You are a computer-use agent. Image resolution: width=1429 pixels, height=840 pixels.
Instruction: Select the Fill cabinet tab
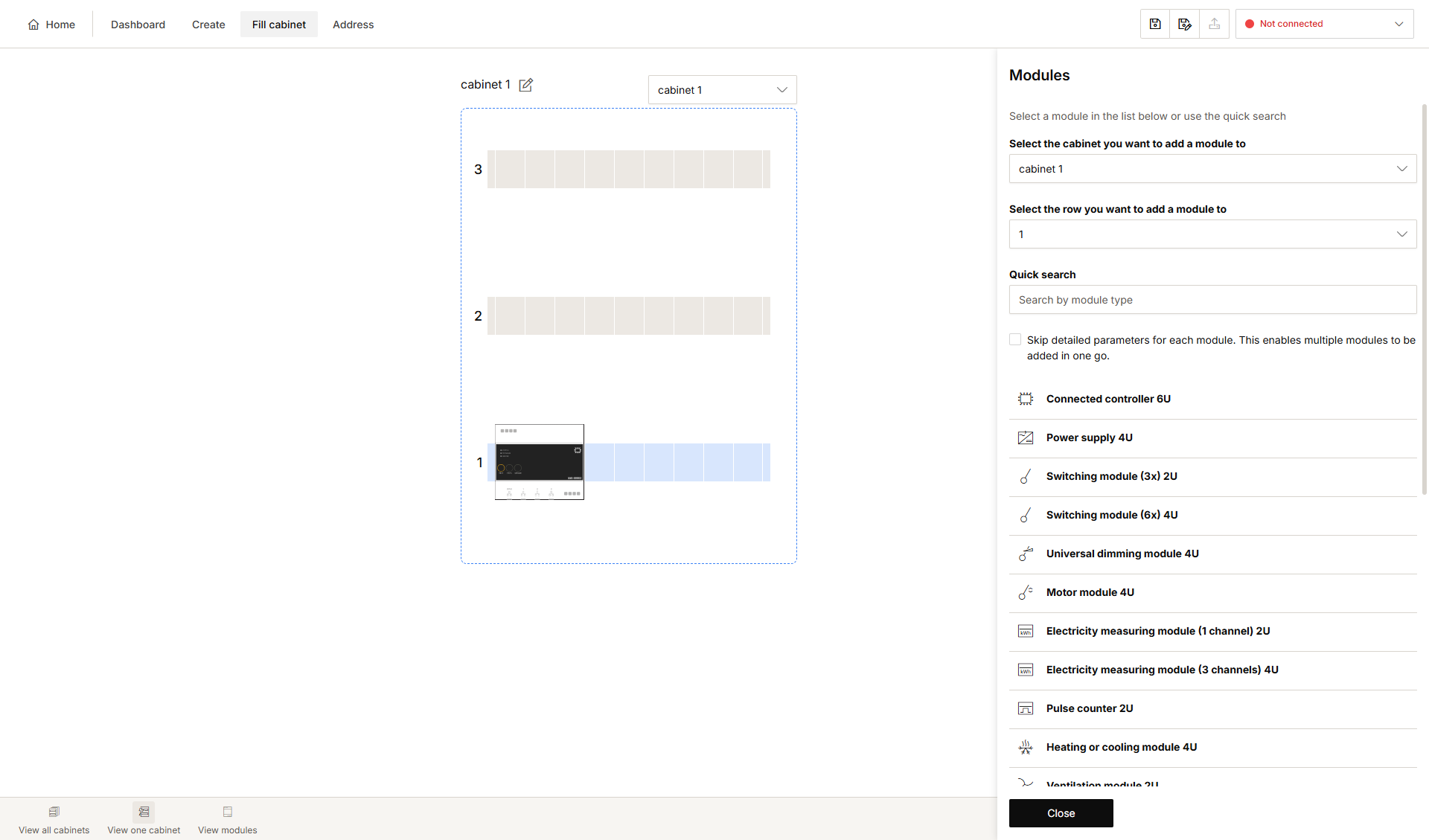(279, 25)
